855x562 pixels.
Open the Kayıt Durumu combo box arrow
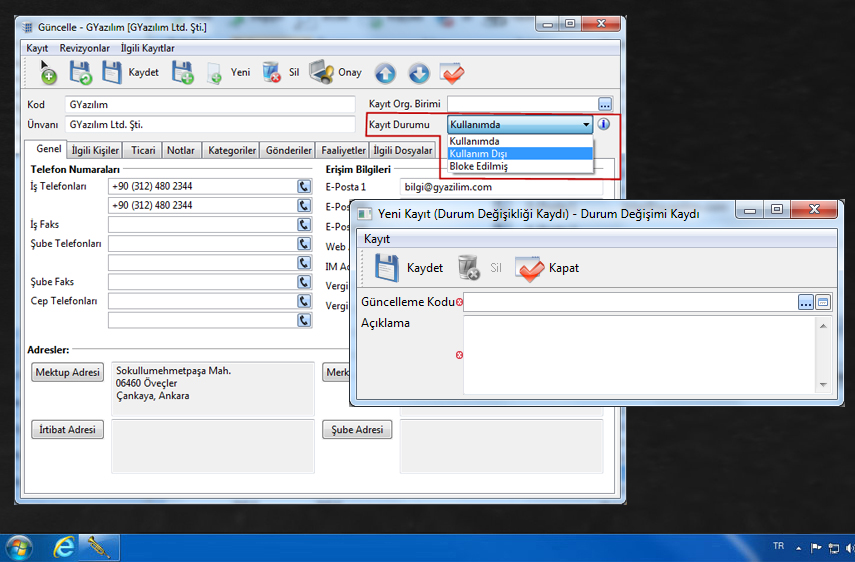click(x=586, y=125)
